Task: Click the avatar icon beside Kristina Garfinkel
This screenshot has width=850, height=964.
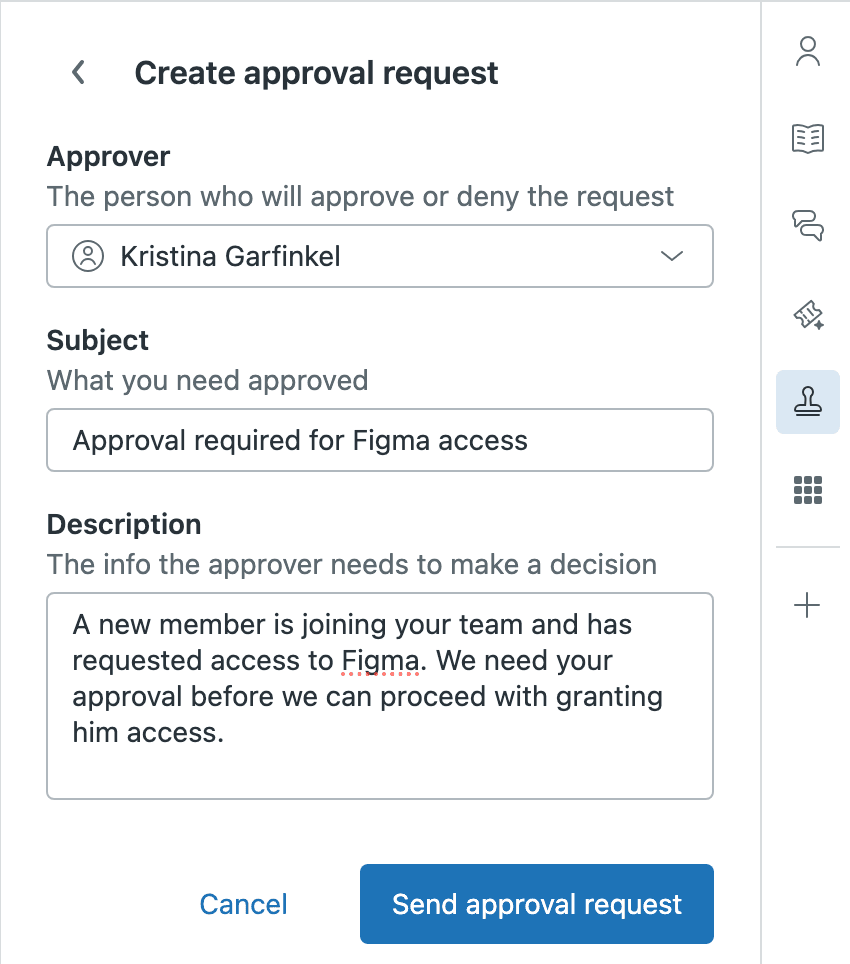Action: (x=88, y=256)
